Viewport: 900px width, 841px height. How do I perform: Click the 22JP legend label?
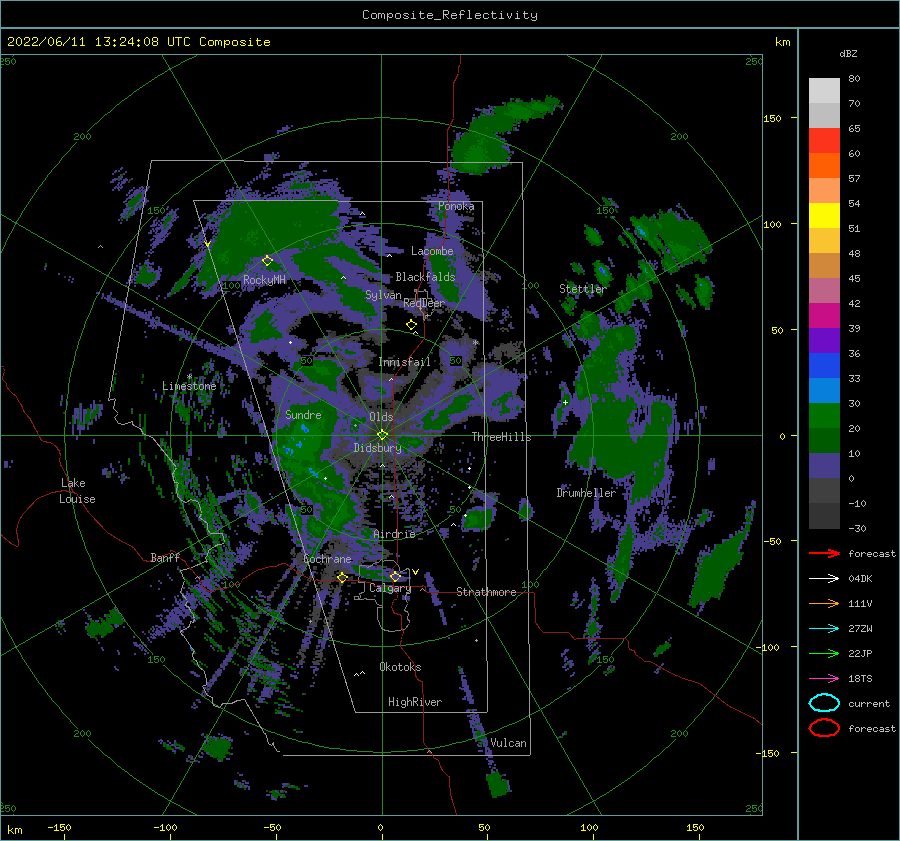[860, 653]
